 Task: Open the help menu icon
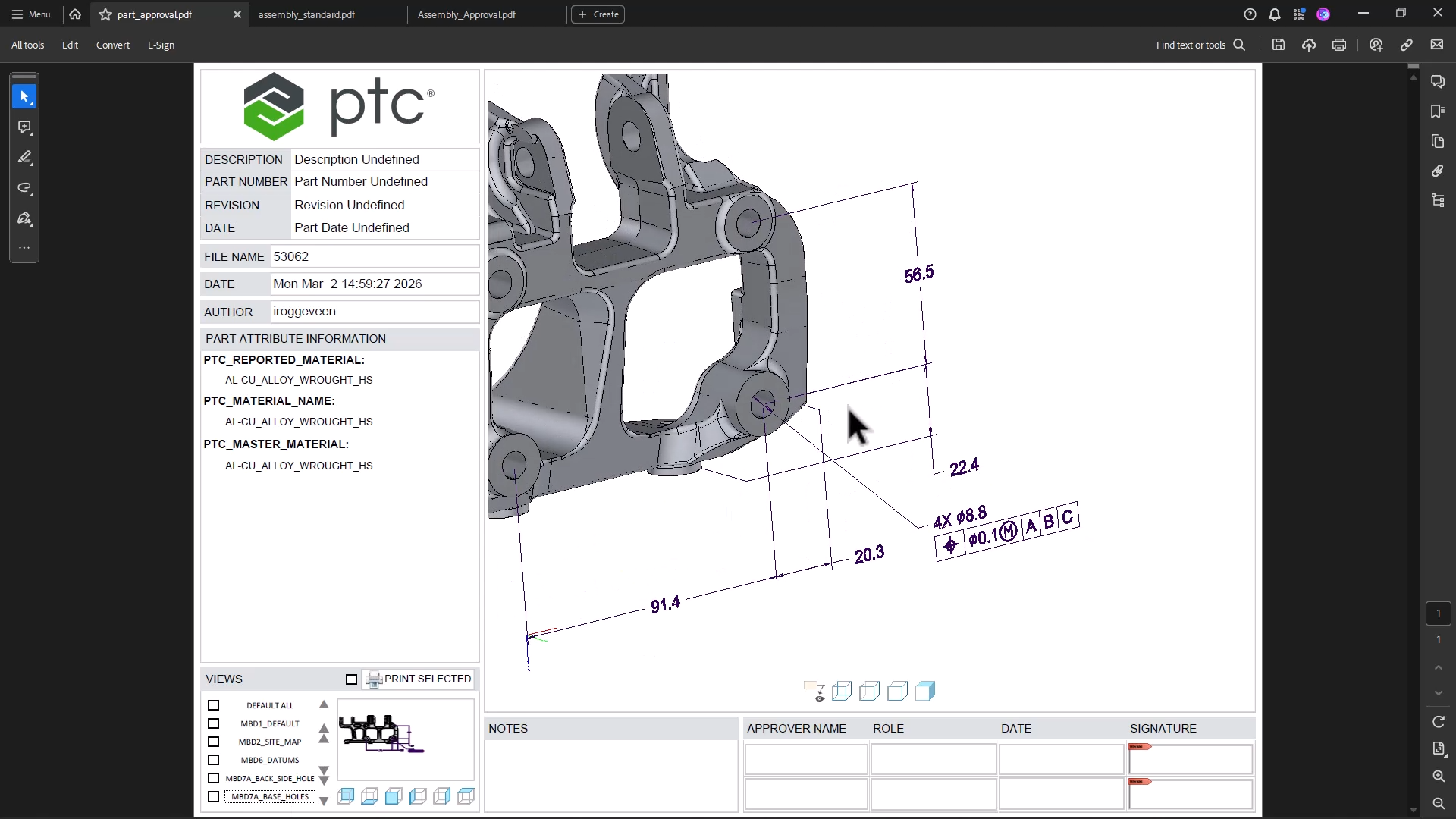(1250, 14)
